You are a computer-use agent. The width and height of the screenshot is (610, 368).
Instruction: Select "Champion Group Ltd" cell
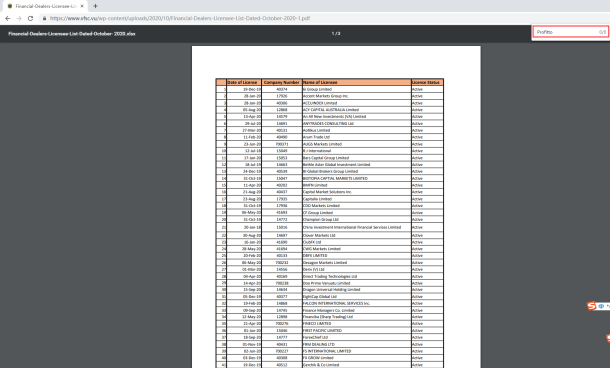[x=357, y=219]
